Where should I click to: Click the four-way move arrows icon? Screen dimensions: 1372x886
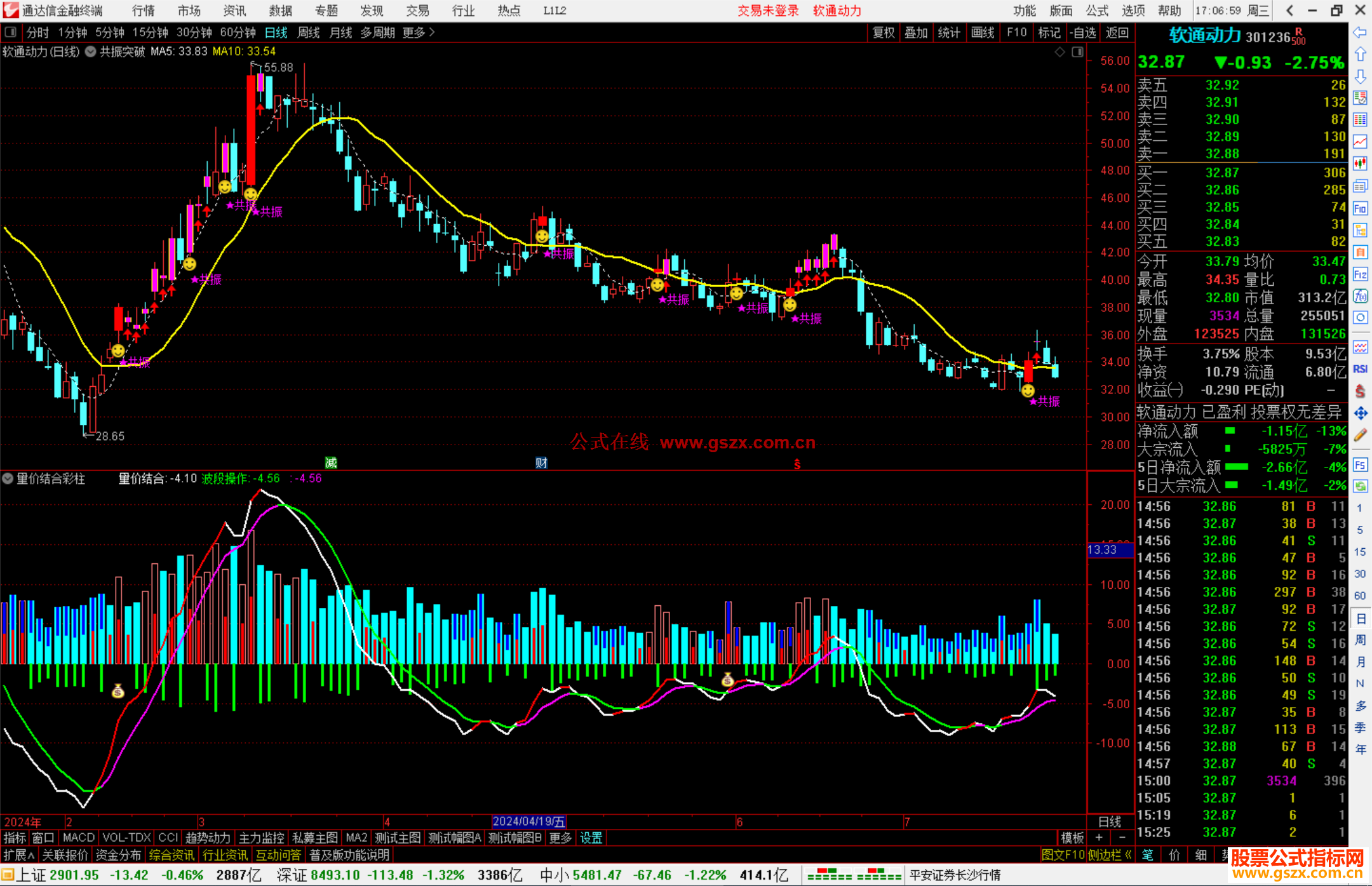pyautogui.click(x=1360, y=413)
